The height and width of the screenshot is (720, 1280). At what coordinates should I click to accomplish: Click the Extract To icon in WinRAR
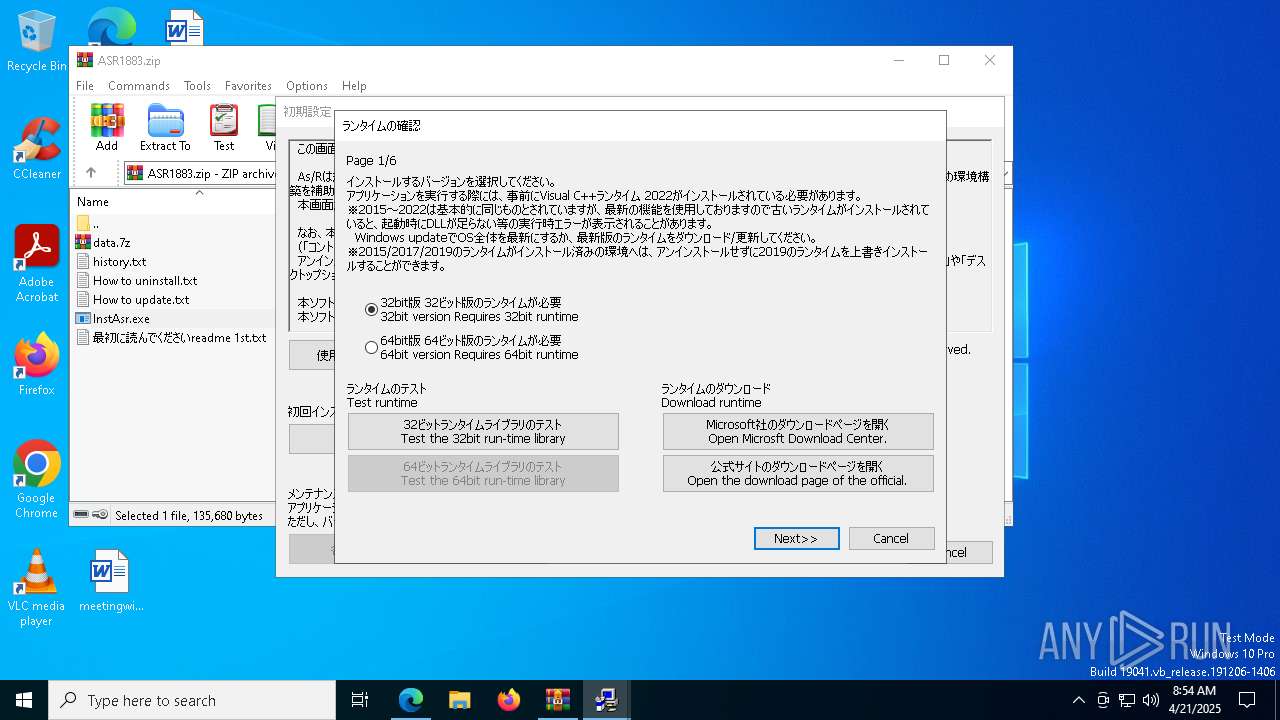(165, 127)
